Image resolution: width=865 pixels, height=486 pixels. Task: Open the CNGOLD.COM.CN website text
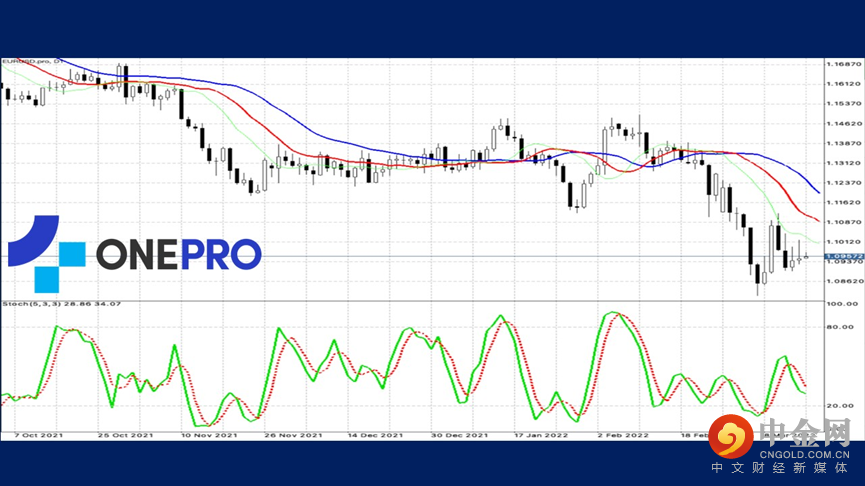(804, 455)
